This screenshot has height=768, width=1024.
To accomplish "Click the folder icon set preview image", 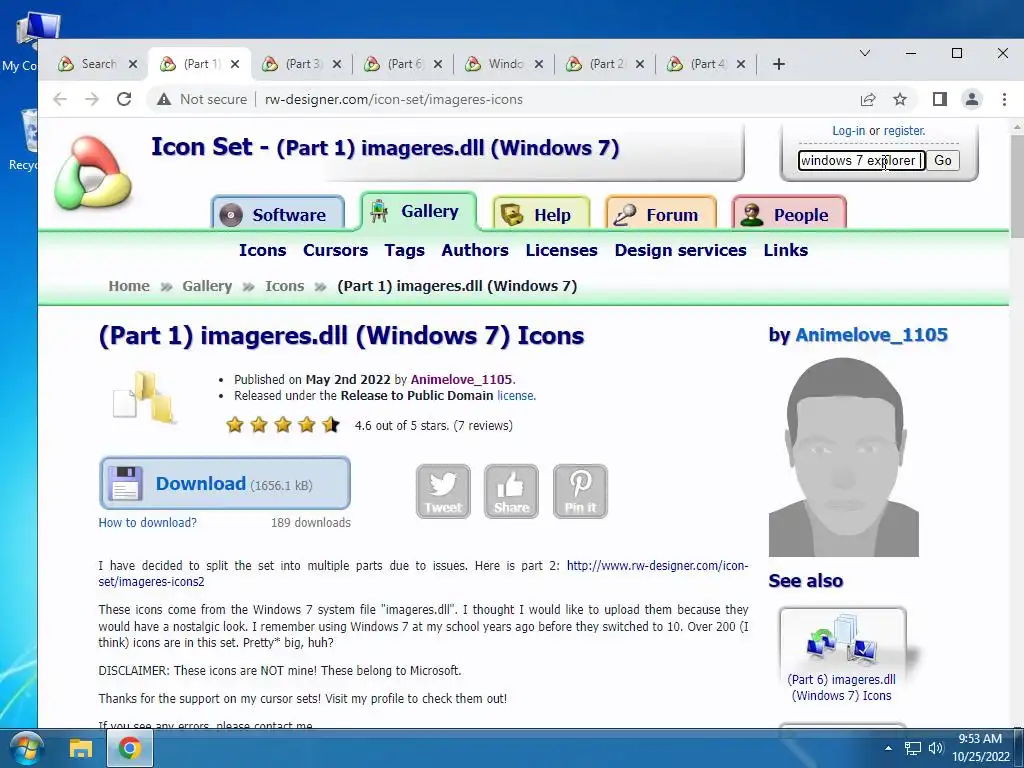I will 145,398.
